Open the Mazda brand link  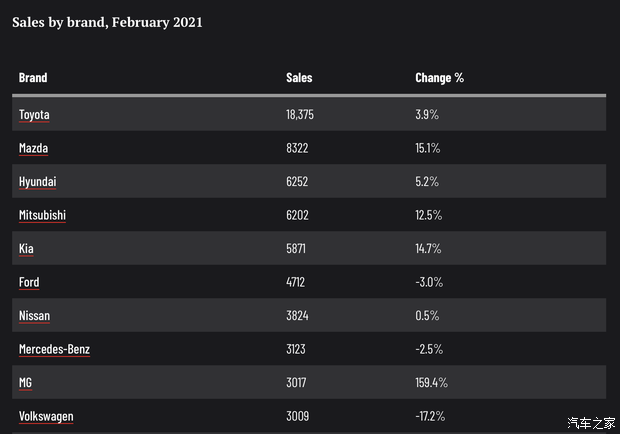[x=33, y=148]
